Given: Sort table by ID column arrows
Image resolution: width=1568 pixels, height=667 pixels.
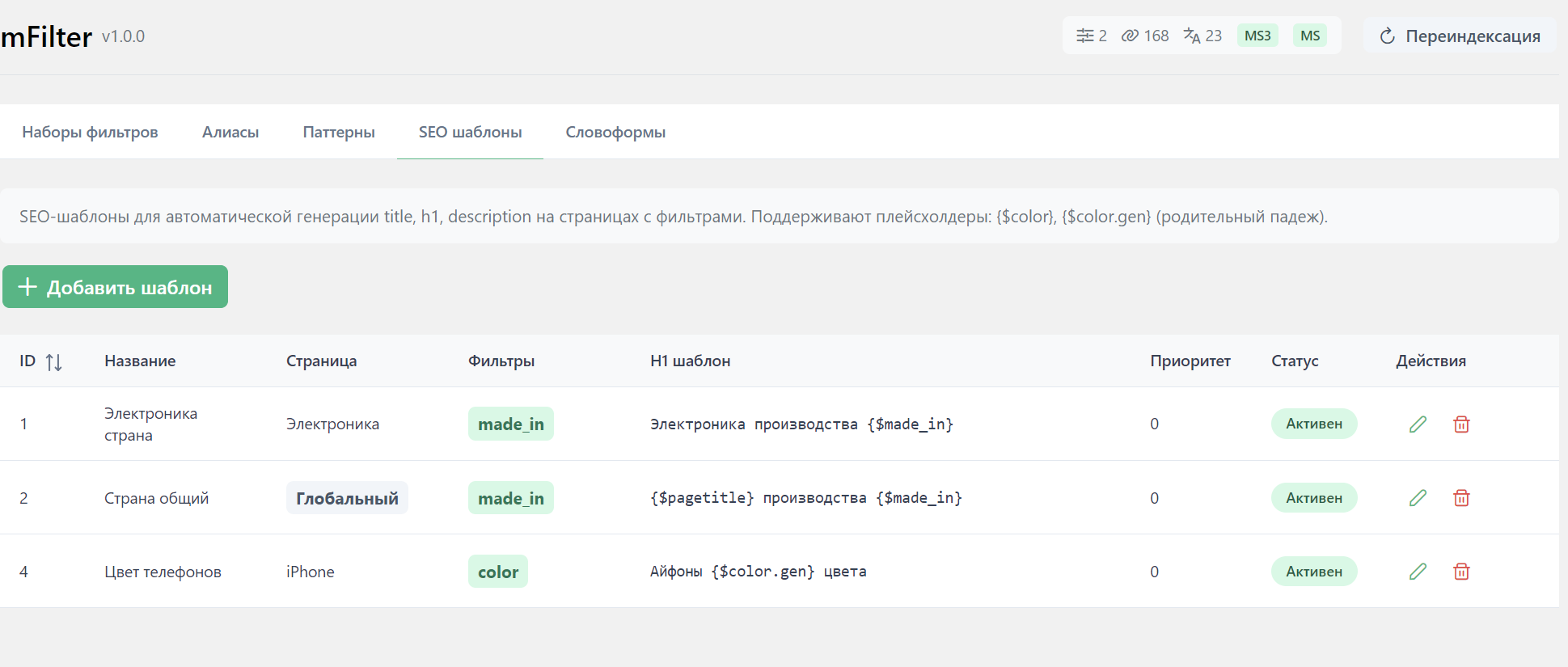Looking at the screenshot, I should coord(53,362).
